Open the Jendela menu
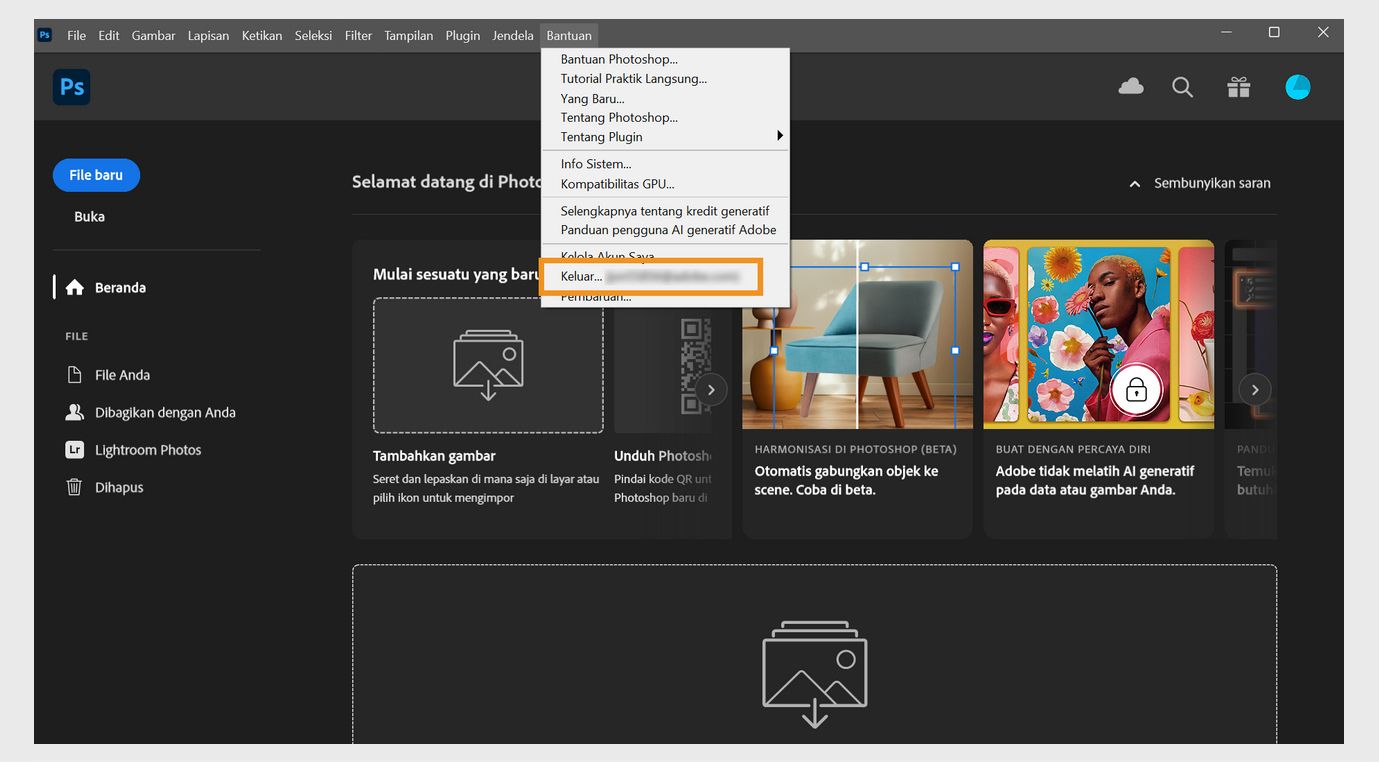 point(513,35)
